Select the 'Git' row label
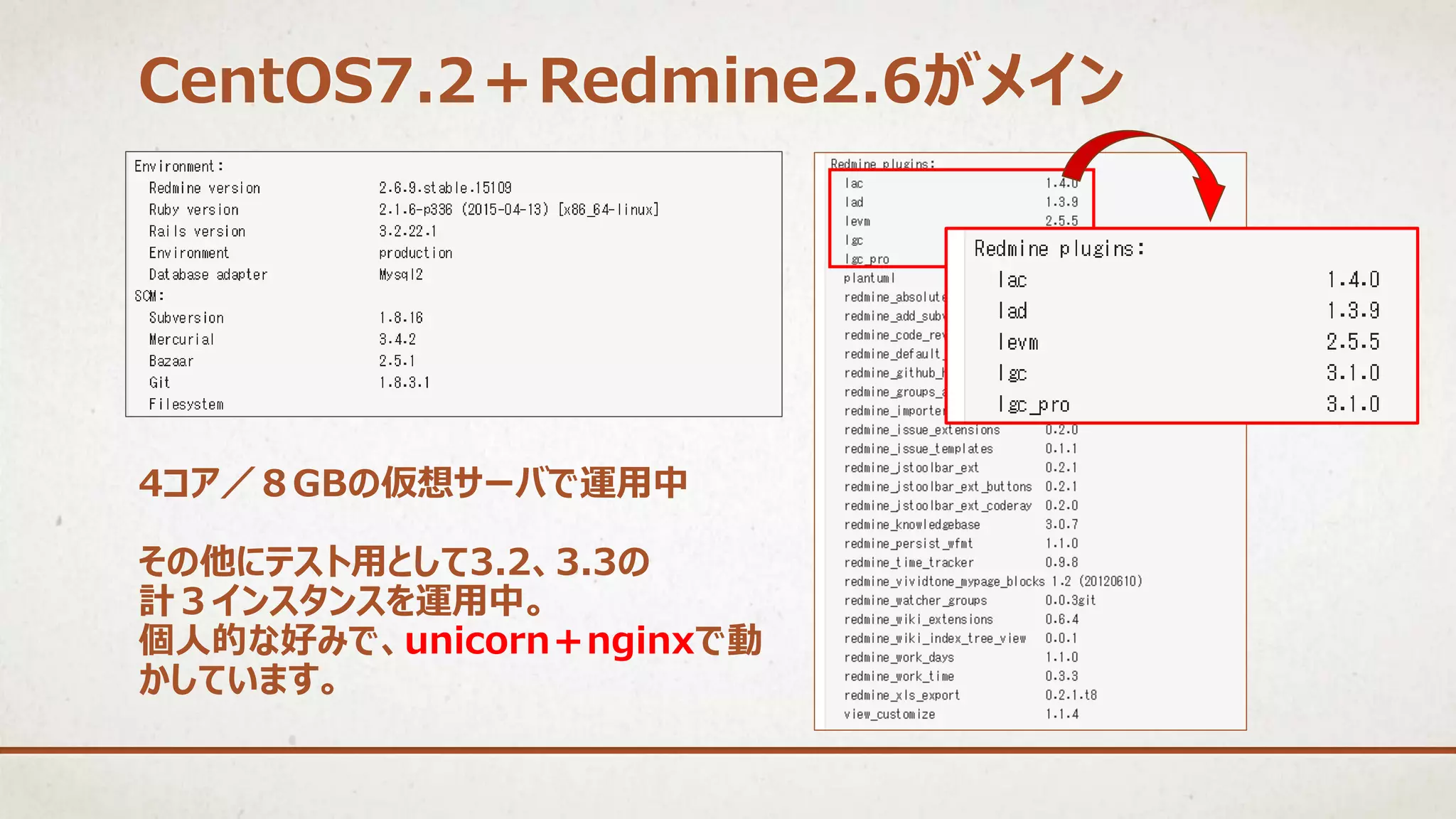The height and width of the screenshot is (819, 1456). coord(159,382)
